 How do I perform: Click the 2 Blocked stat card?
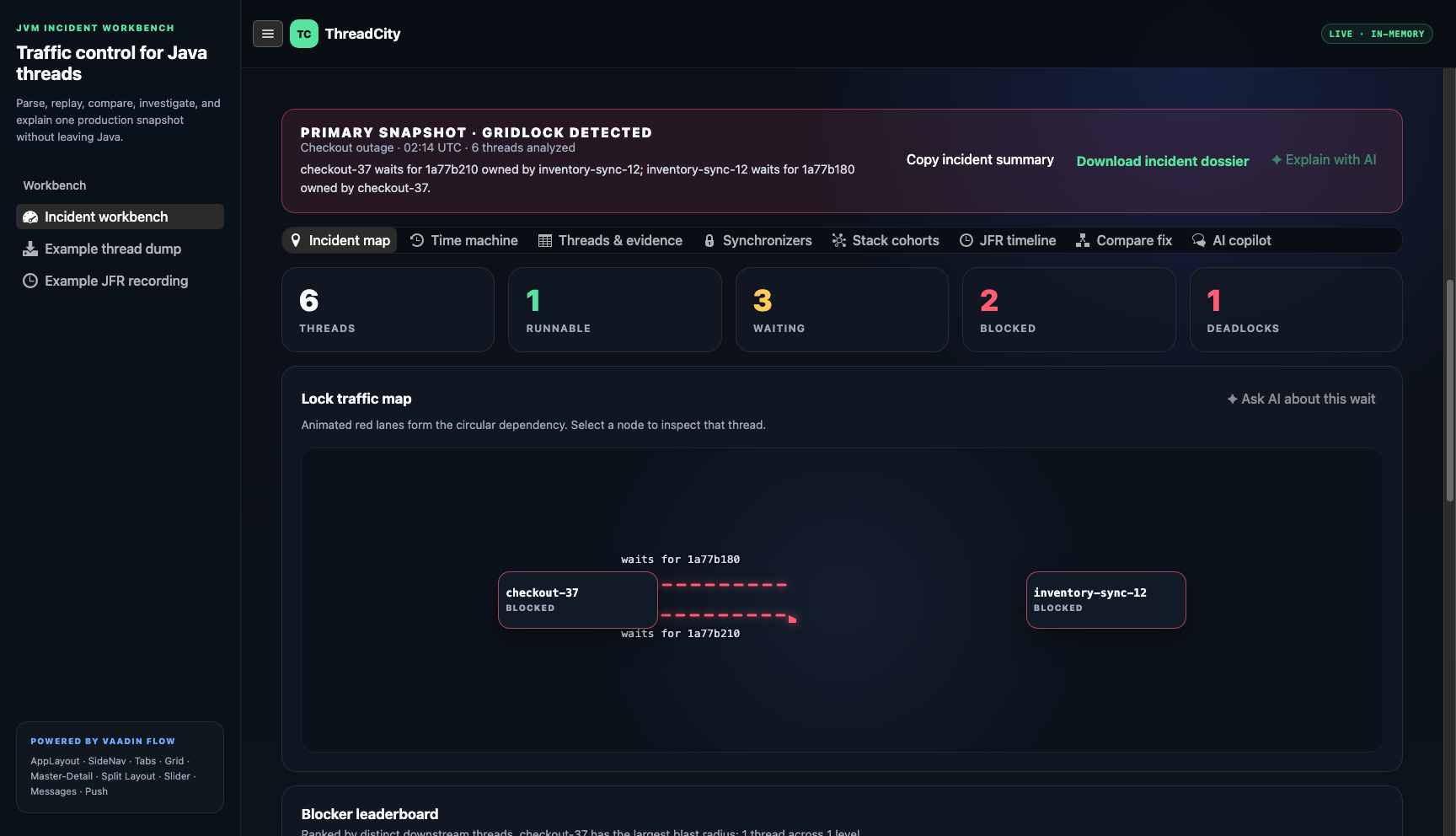(x=1068, y=309)
